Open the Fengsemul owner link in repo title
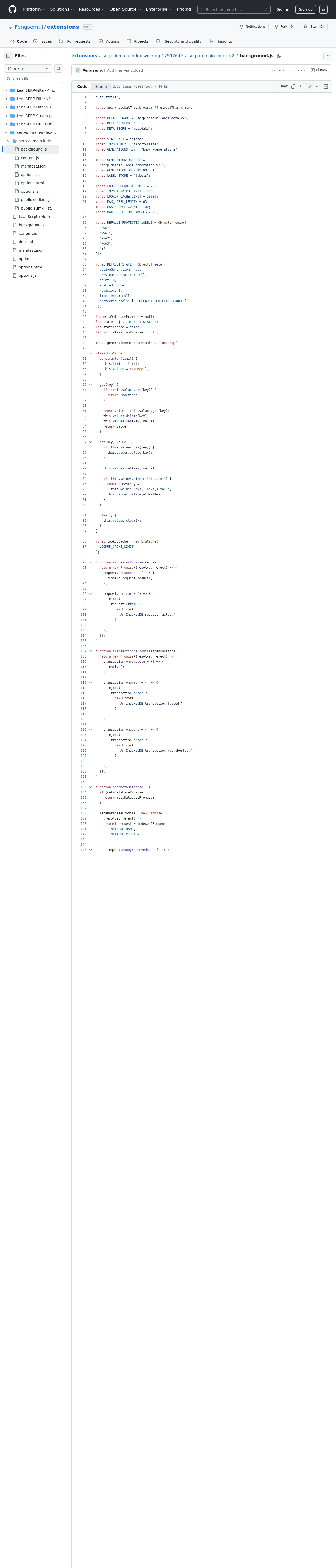336x1568 pixels. point(29,27)
